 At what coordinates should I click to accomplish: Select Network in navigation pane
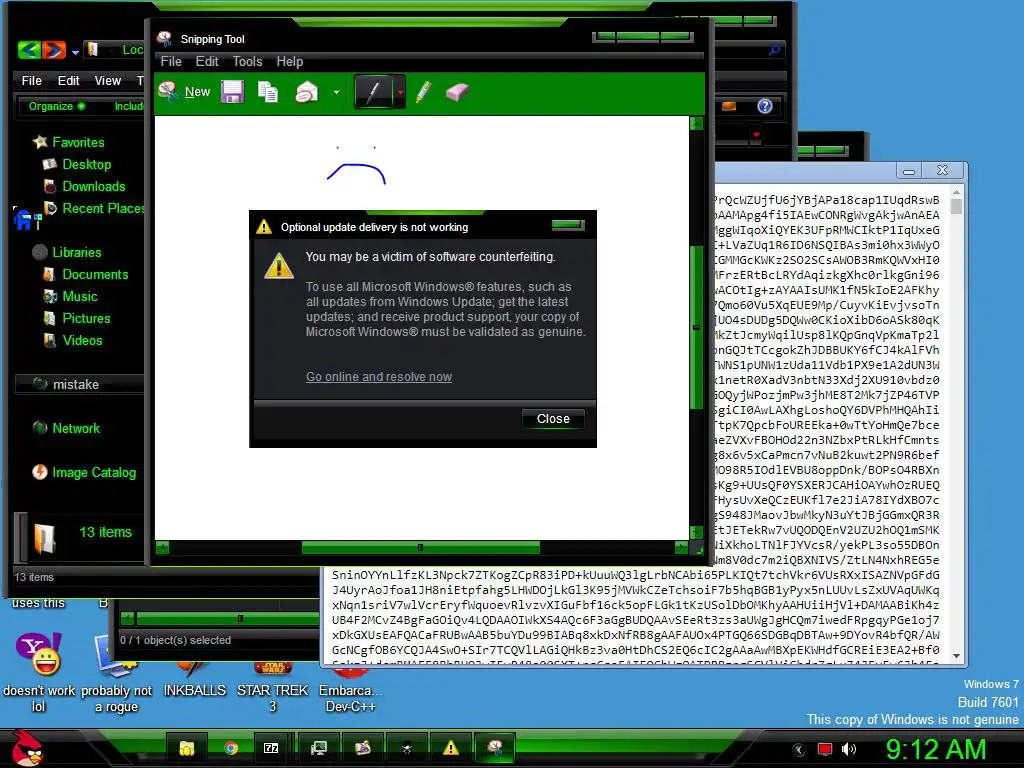(67, 428)
